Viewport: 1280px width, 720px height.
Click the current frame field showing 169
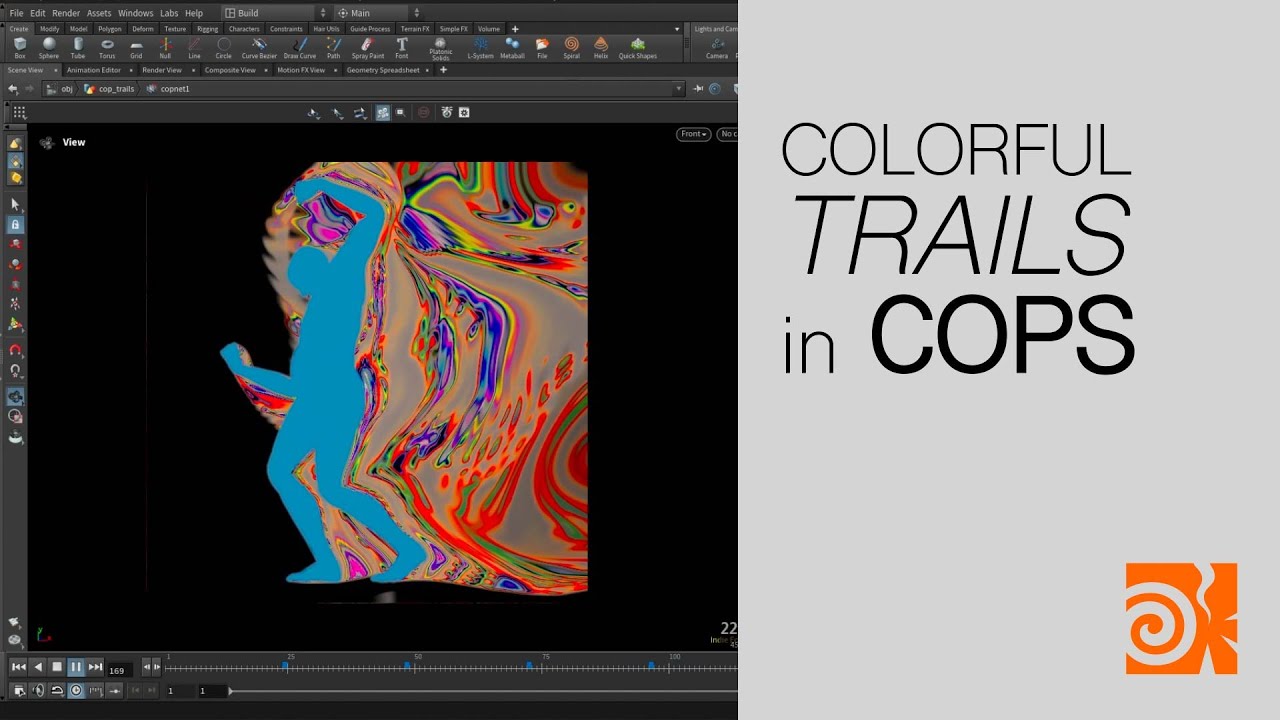tap(122, 670)
